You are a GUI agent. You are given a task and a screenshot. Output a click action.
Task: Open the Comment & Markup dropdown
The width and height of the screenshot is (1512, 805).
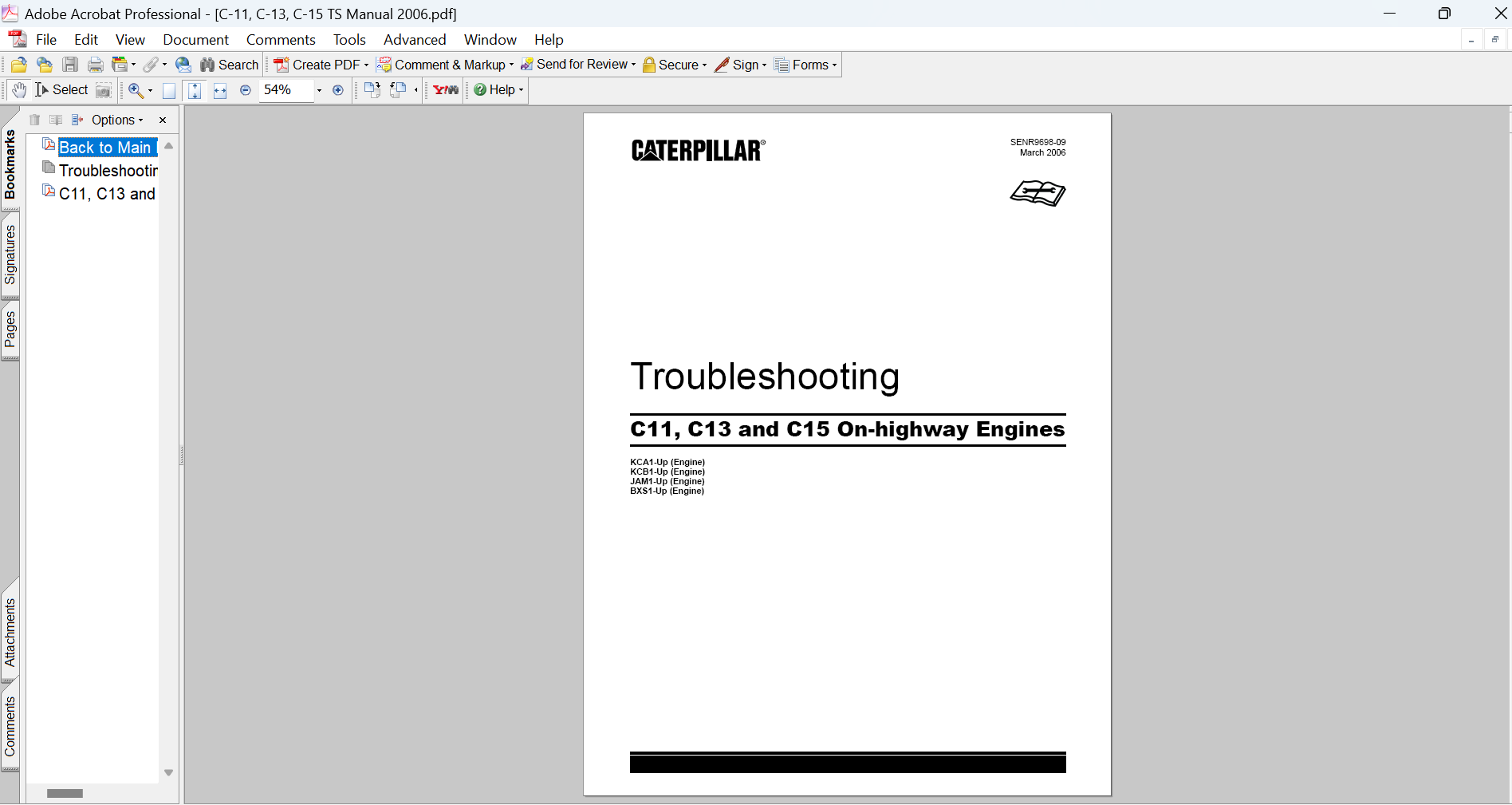445,65
